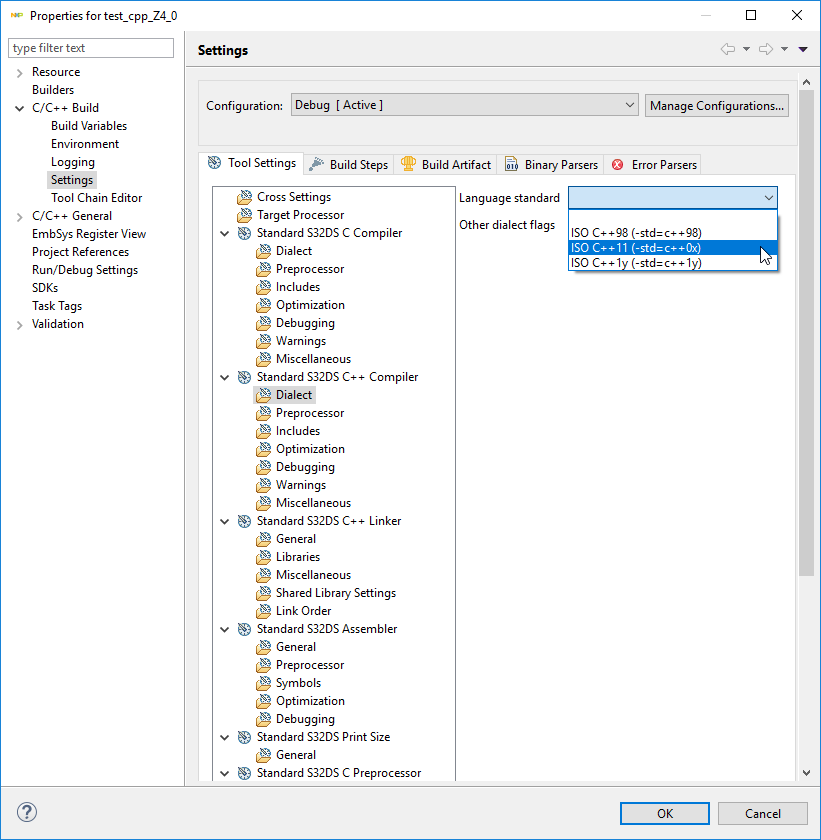Image resolution: width=821 pixels, height=840 pixels.
Task: Open the back history dropdown arrow
Action: point(746,49)
